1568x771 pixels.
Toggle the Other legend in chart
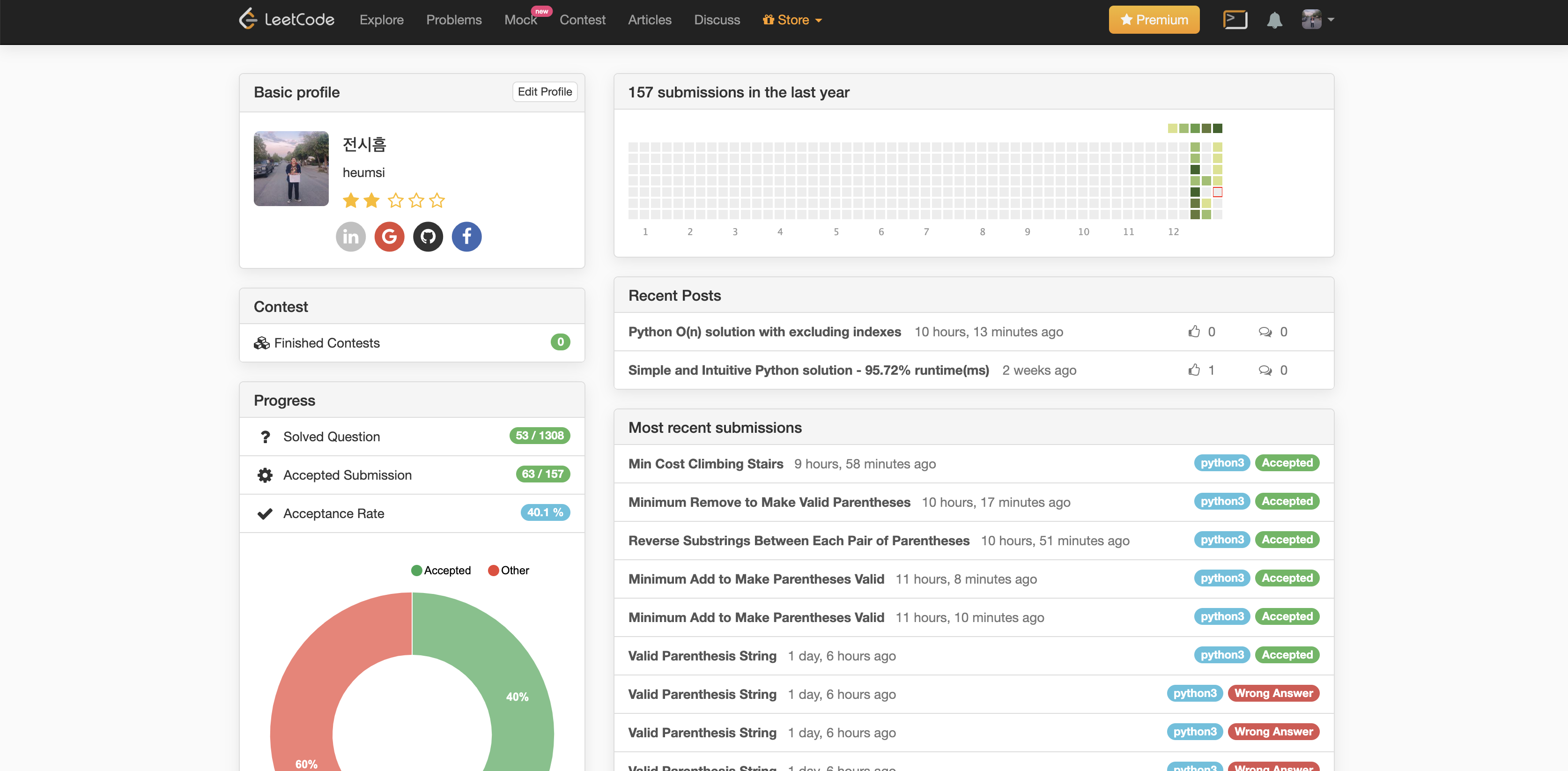click(x=509, y=570)
